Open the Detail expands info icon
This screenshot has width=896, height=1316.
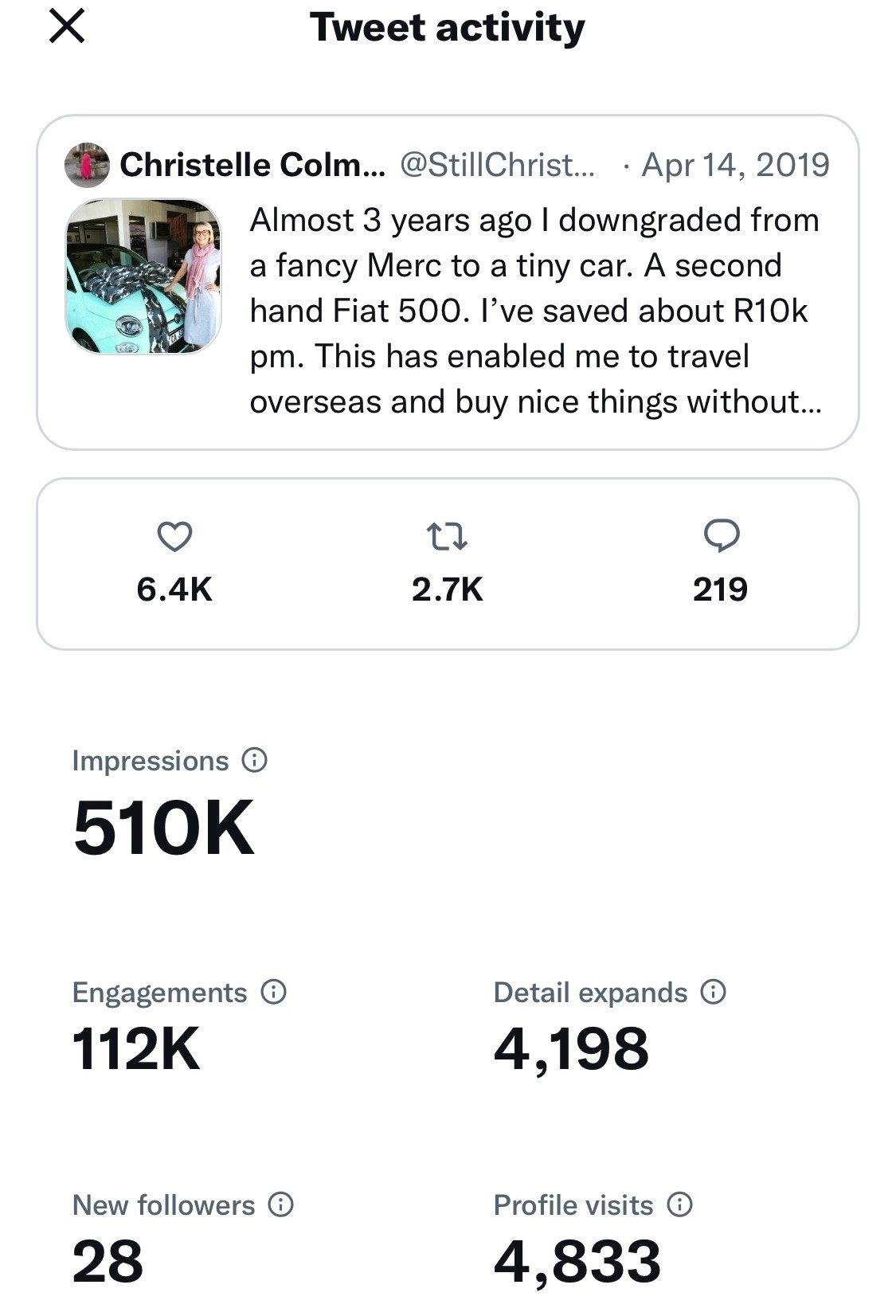point(713,992)
